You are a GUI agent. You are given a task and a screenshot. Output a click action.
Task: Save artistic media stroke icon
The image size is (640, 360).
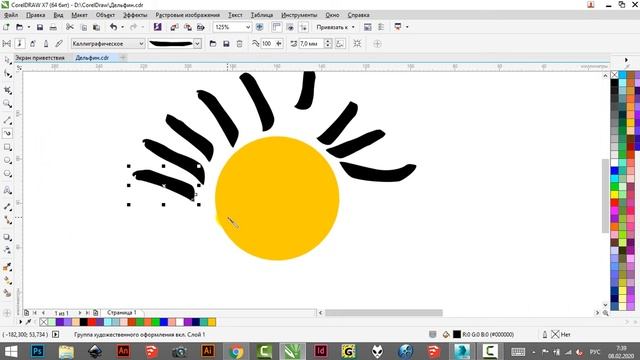click(x=226, y=43)
